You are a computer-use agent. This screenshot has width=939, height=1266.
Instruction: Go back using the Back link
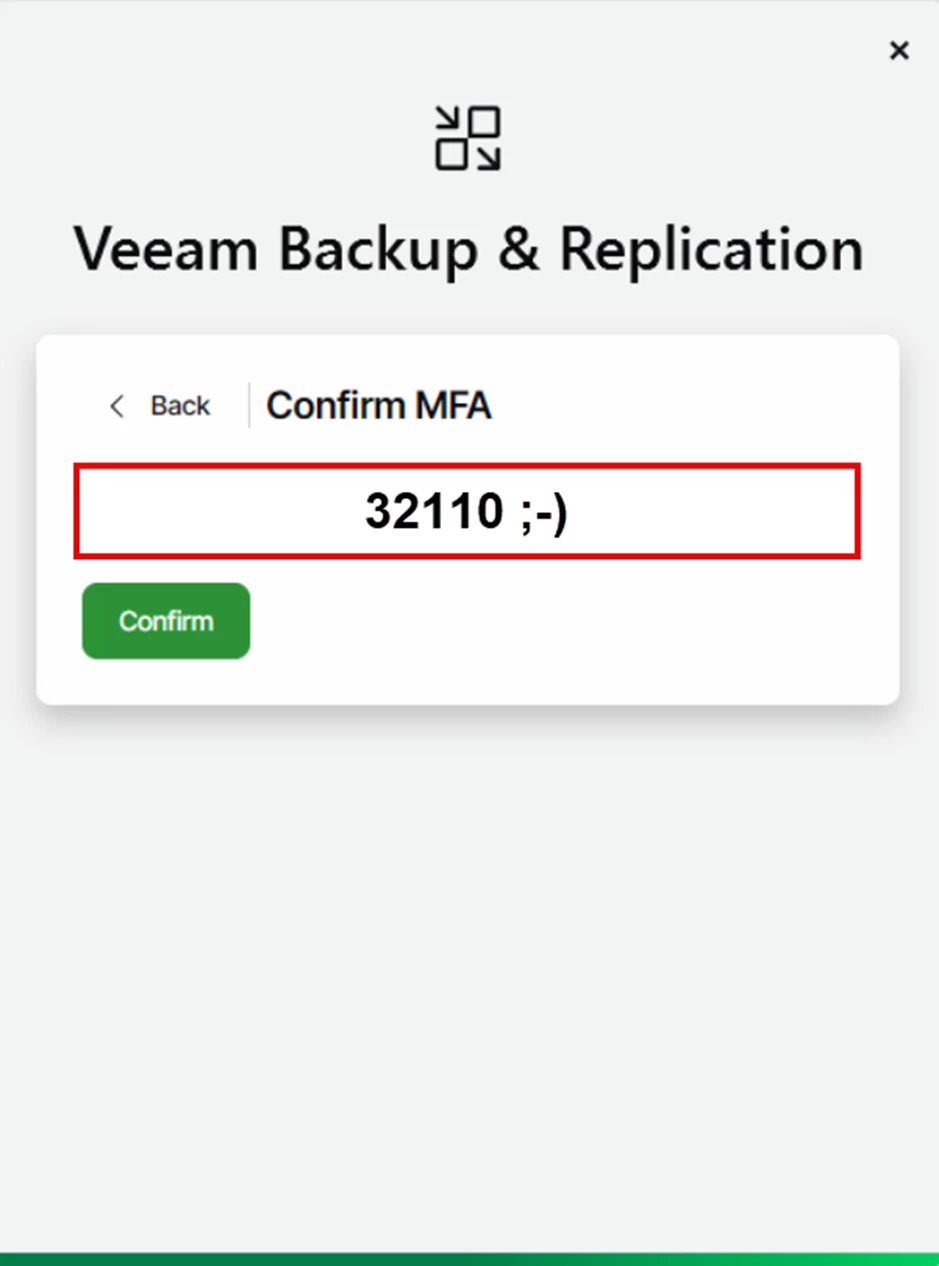click(180, 406)
